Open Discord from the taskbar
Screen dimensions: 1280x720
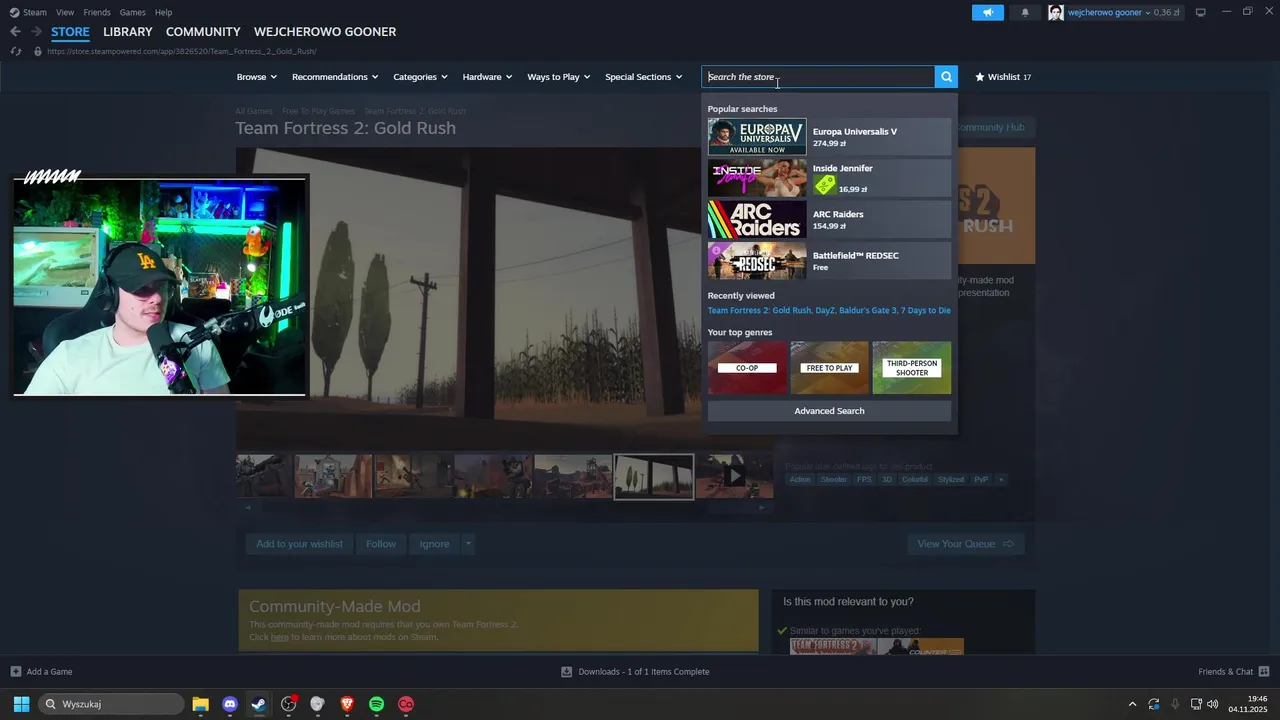(230, 704)
